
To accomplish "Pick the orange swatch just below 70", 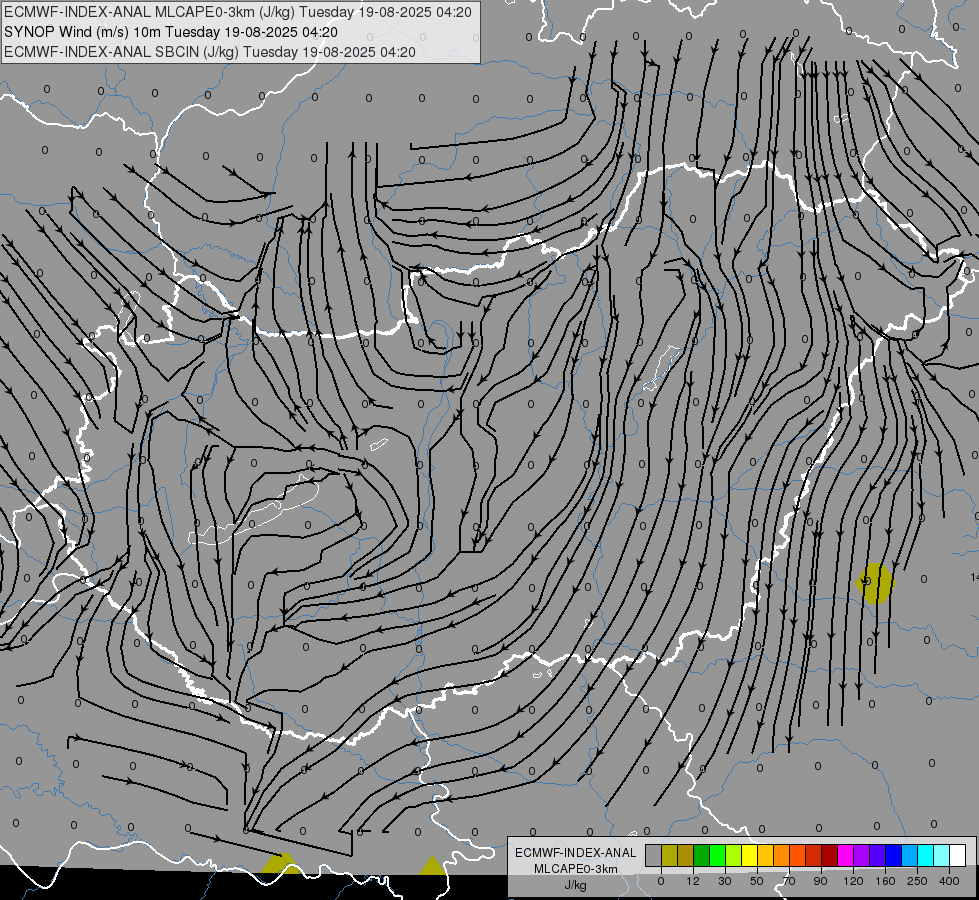I will pos(782,855).
